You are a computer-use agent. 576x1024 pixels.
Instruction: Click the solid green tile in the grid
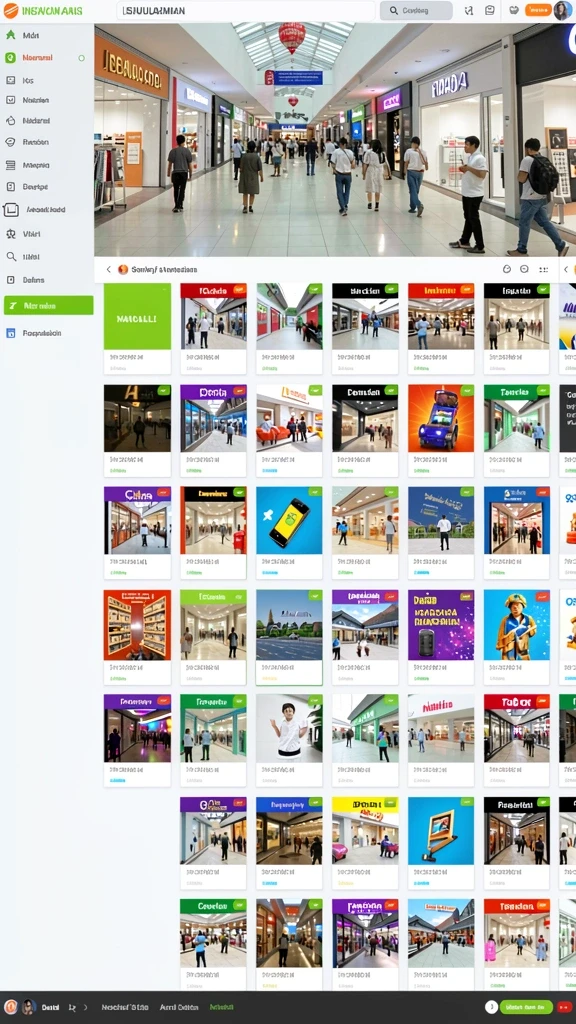click(x=137, y=317)
